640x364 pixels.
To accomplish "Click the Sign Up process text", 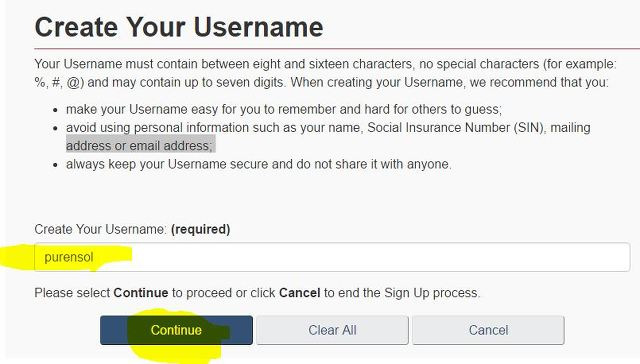I will pyautogui.click(x=431, y=293).
